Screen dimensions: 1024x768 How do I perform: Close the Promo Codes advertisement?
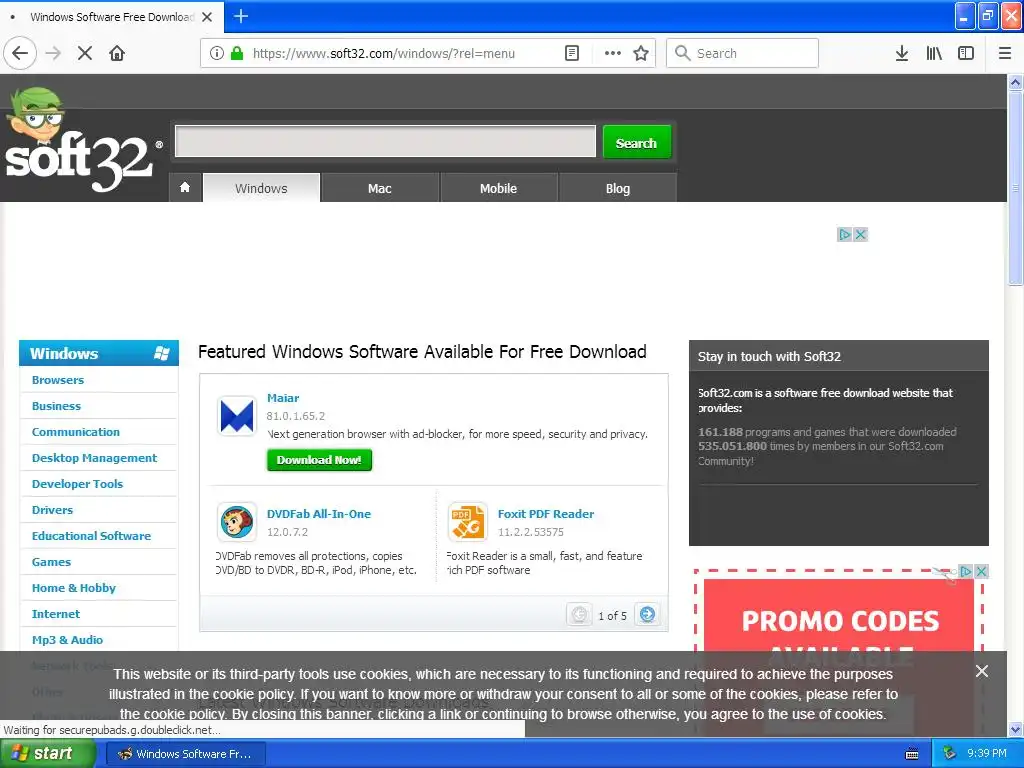[981, 571]
